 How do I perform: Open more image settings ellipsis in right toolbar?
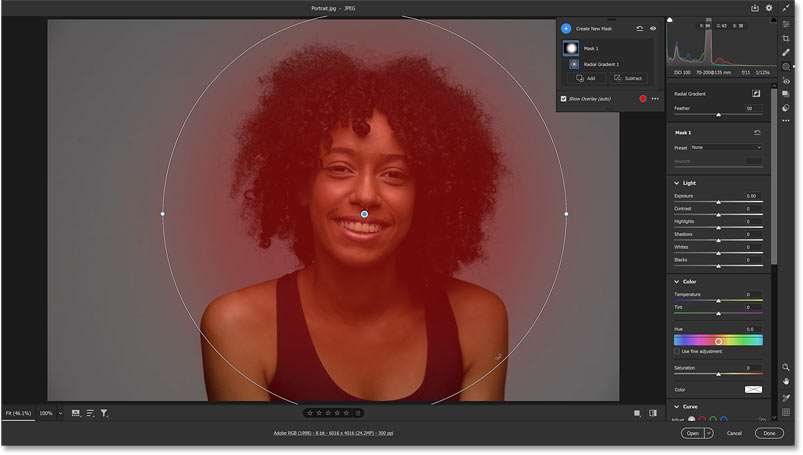[786, 120]
